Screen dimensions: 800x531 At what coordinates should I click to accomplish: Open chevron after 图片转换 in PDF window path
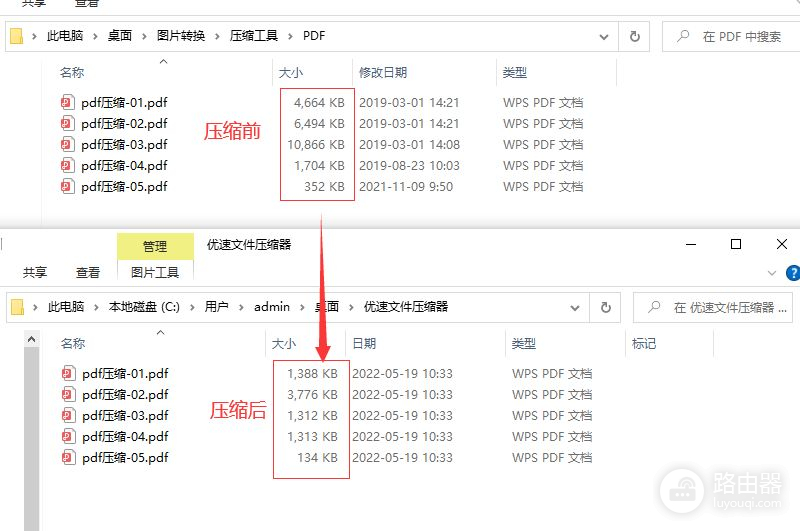[217, 36]
